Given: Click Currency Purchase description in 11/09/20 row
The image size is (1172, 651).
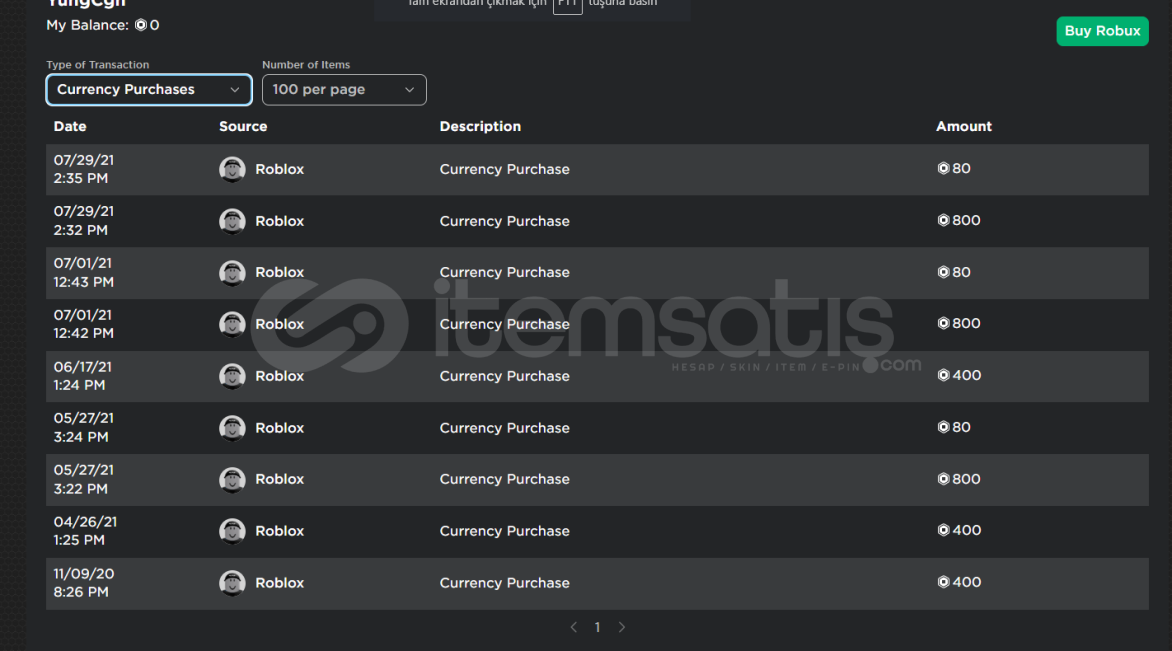Looking at the screenshot, I should [505, 583].
